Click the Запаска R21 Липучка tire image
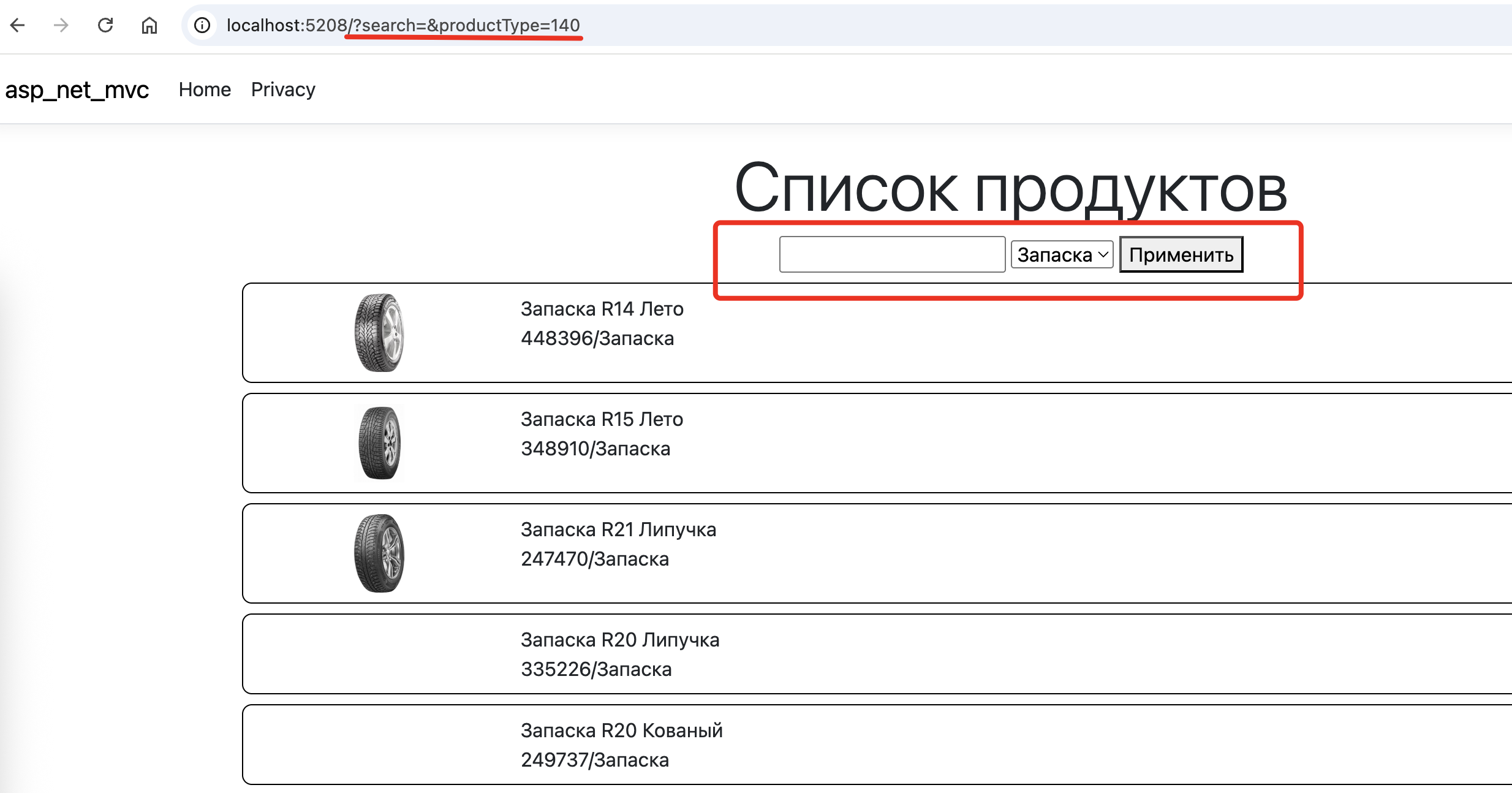 point(379,553)
